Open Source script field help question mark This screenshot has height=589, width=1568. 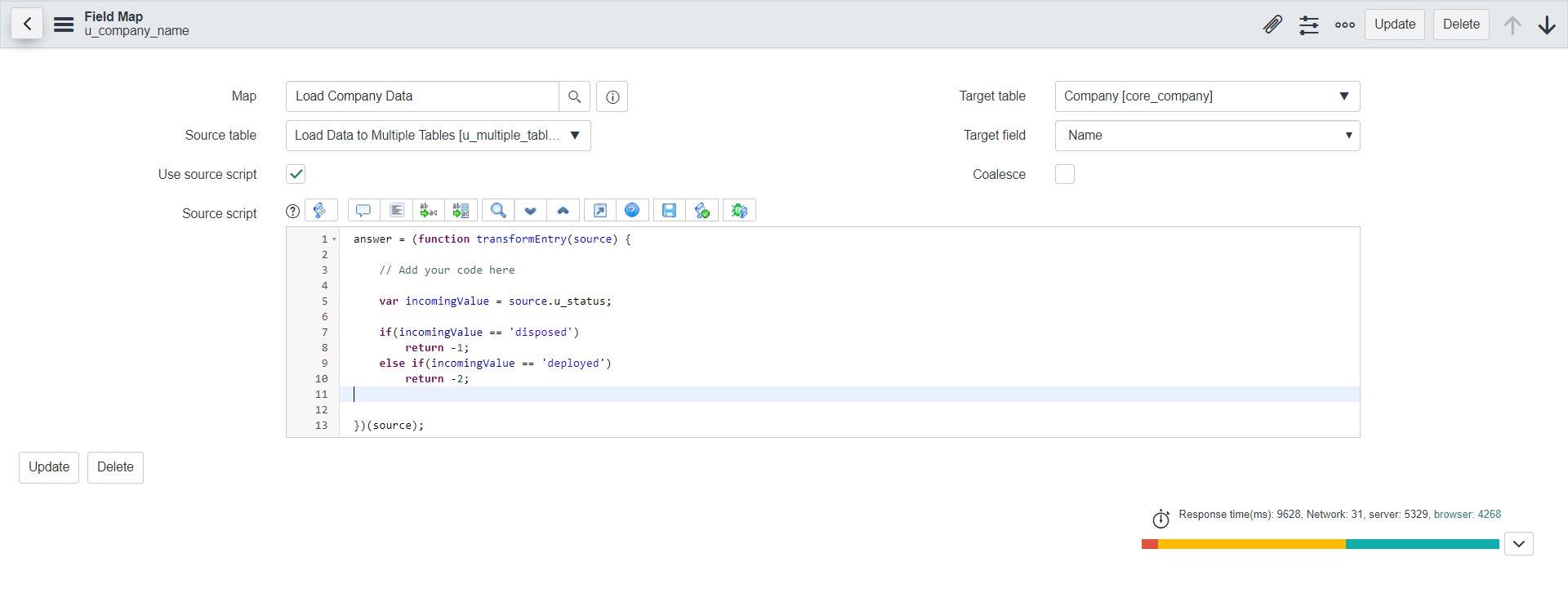[x=292, y=211]
